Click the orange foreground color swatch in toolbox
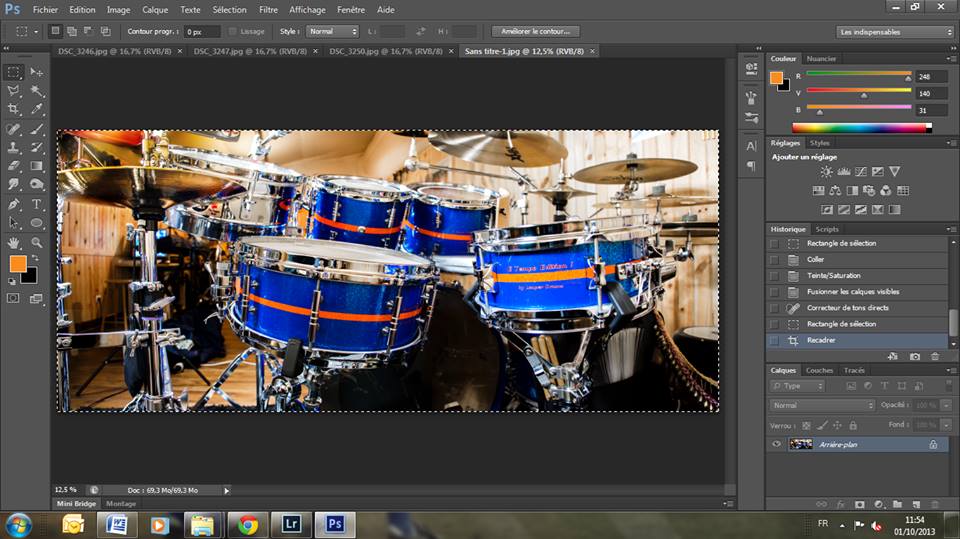 coord(17,263)
